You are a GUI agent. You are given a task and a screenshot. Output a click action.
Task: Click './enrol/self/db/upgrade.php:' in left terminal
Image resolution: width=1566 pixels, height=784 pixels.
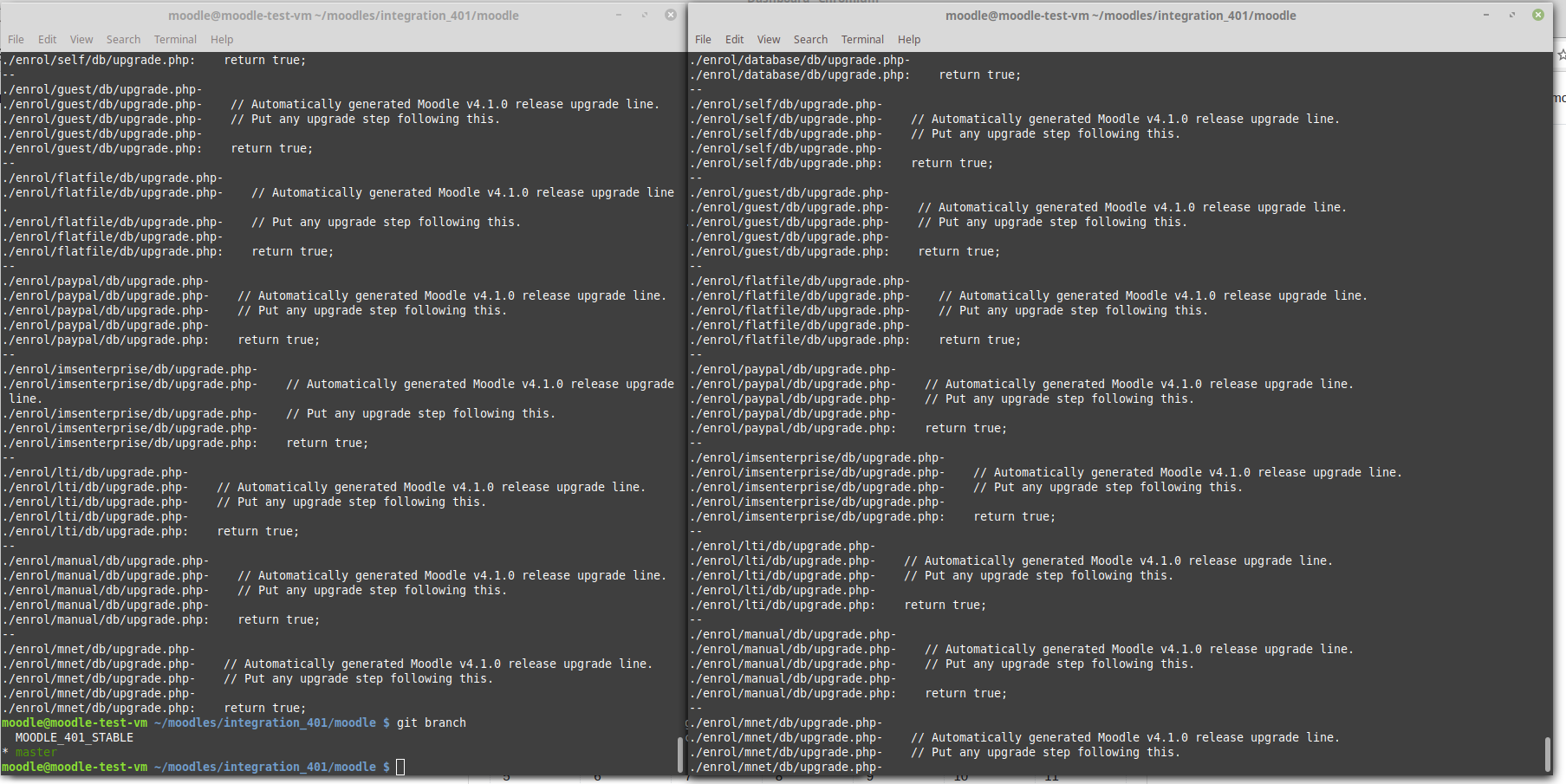(x=99, y=60)
